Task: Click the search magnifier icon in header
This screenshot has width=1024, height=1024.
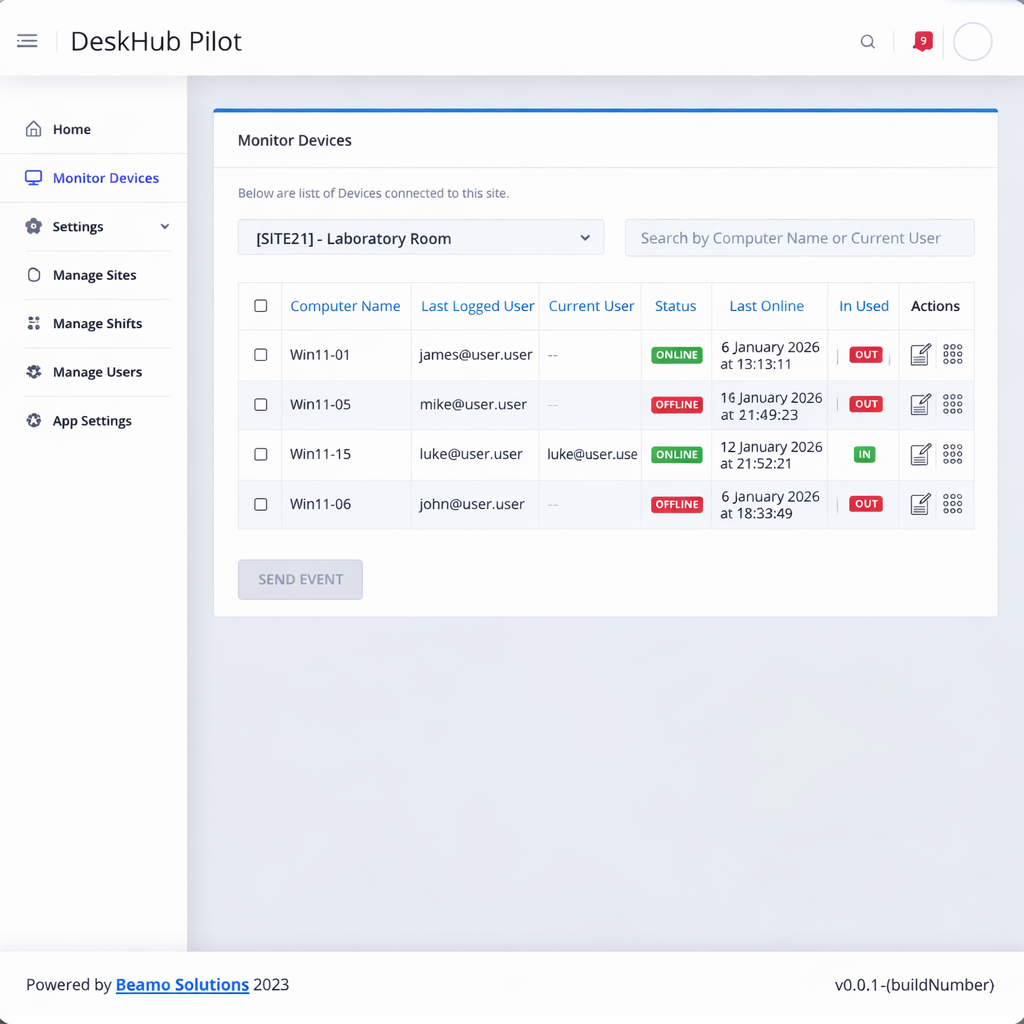Action: click(x=867, y=42)
